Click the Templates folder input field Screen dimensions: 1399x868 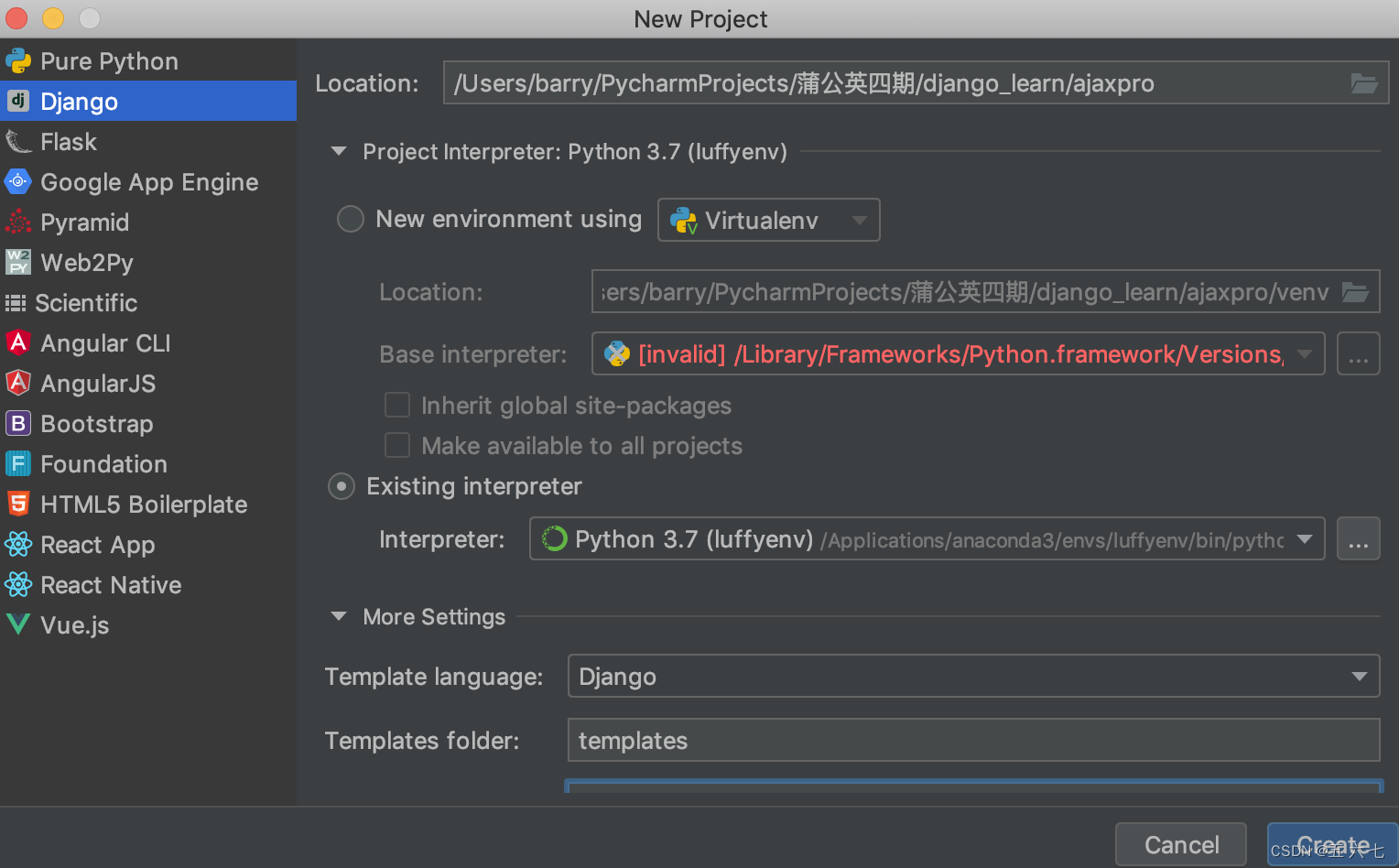(974, 740)
